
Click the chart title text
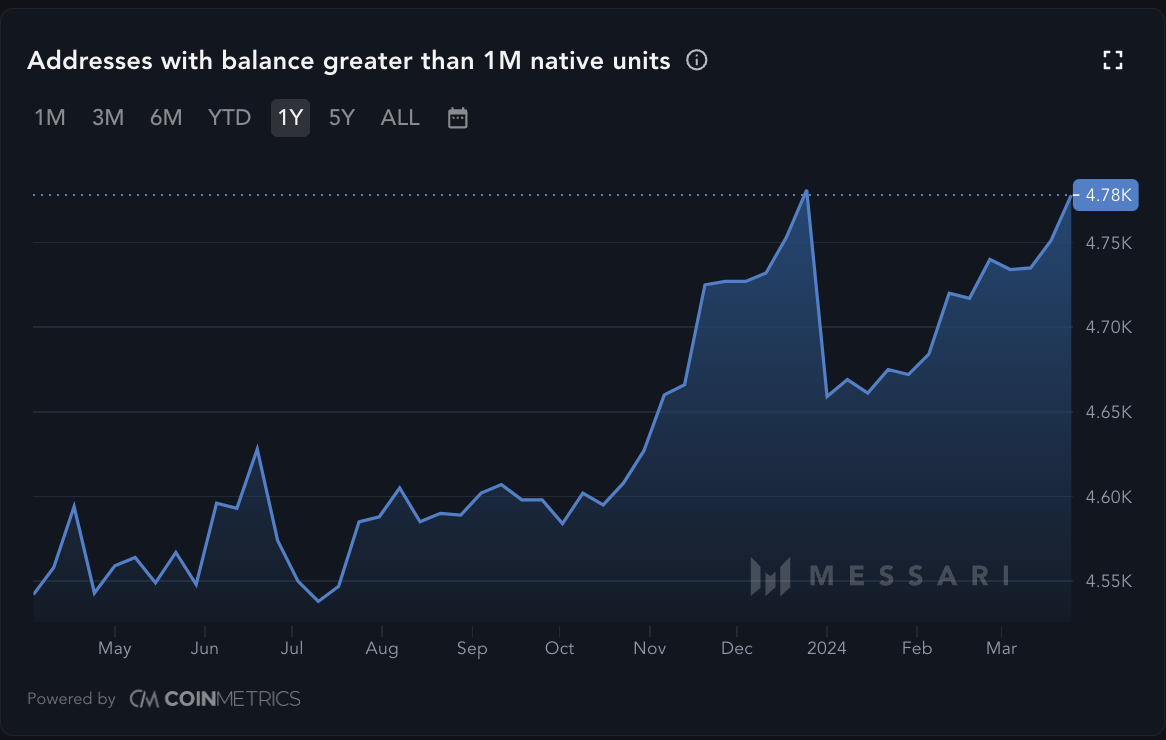[x=348, y=61]
